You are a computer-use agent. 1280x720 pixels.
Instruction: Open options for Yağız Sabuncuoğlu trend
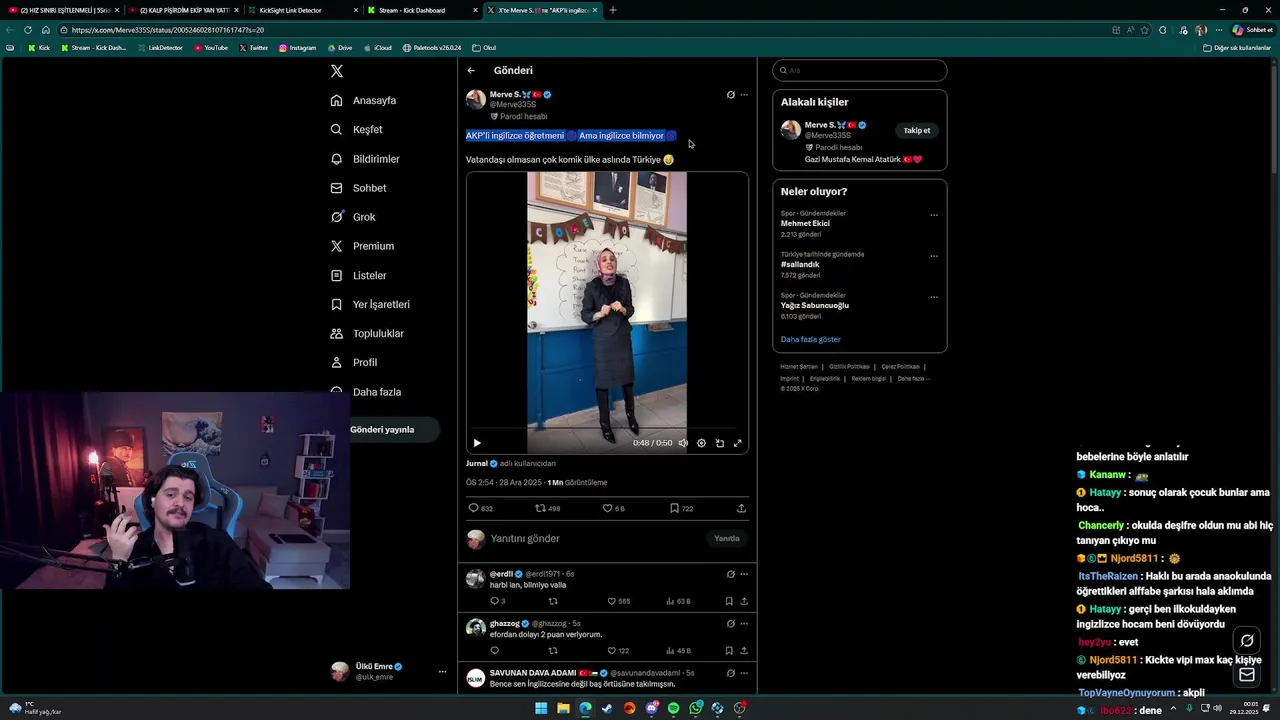pyautogui.click(x=934, y=297)
